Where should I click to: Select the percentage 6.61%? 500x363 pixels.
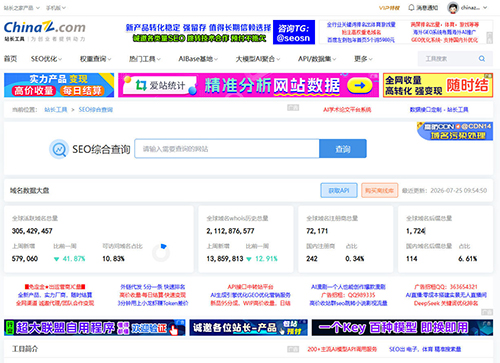(468, 259)
